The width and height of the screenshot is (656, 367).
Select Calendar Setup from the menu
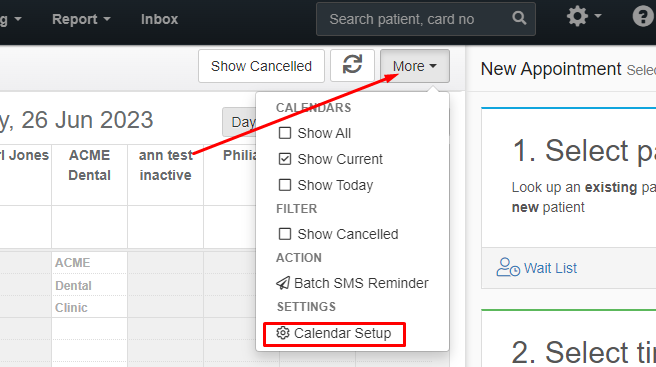[334, 334]
